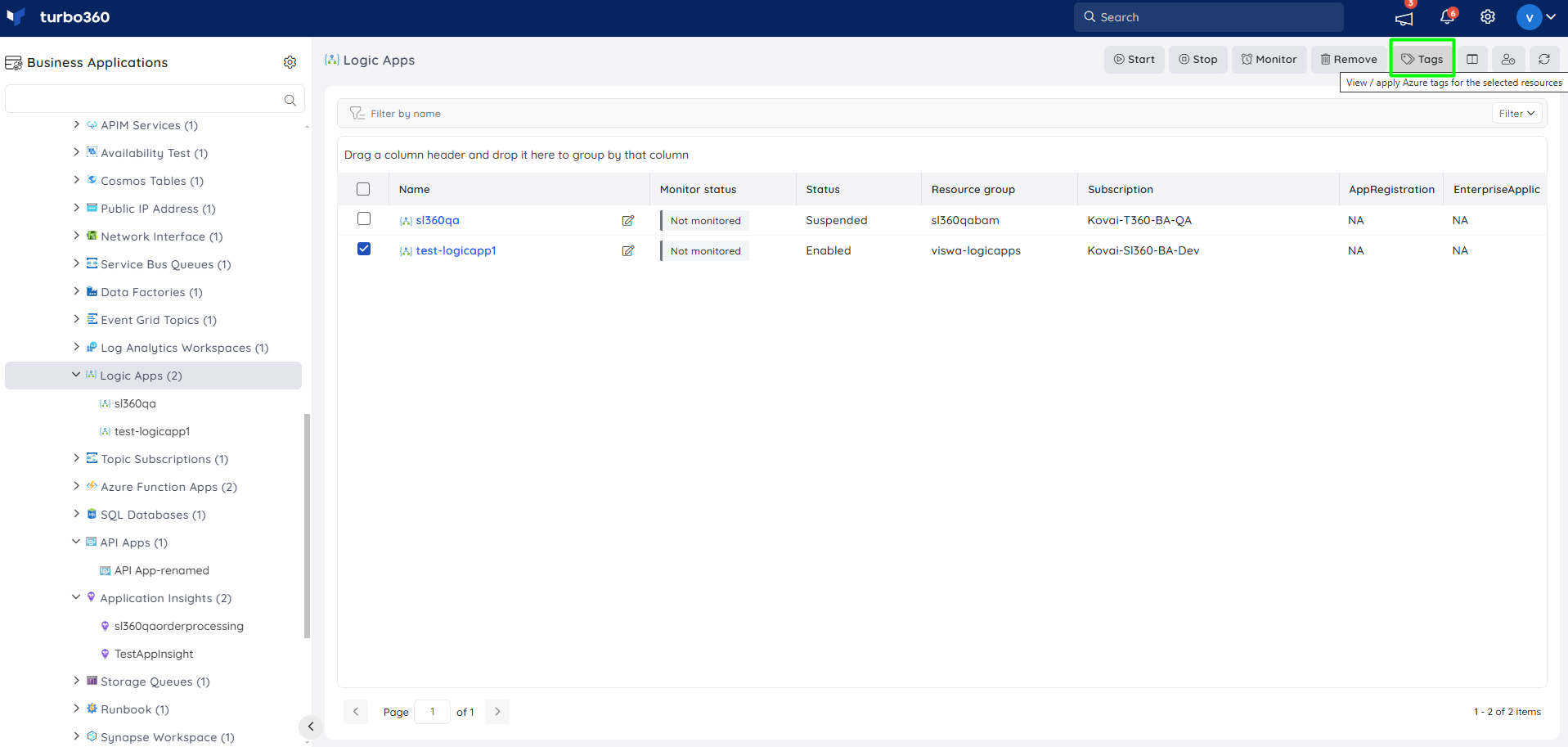Open Business Applications settings gear

pos(290,62)
